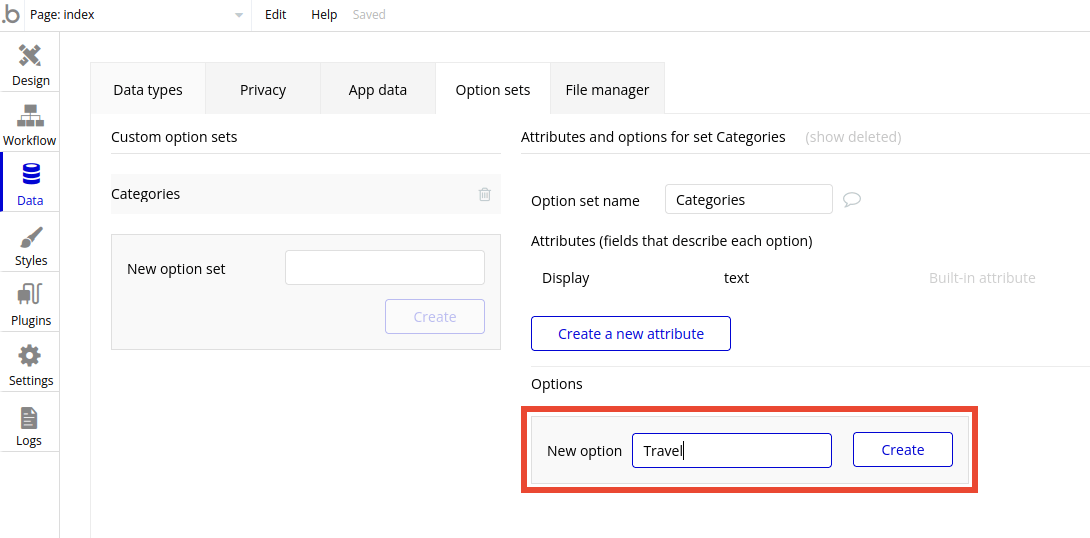Select the Data section icon
1090x538 pixels.
[x=31, y=174]
